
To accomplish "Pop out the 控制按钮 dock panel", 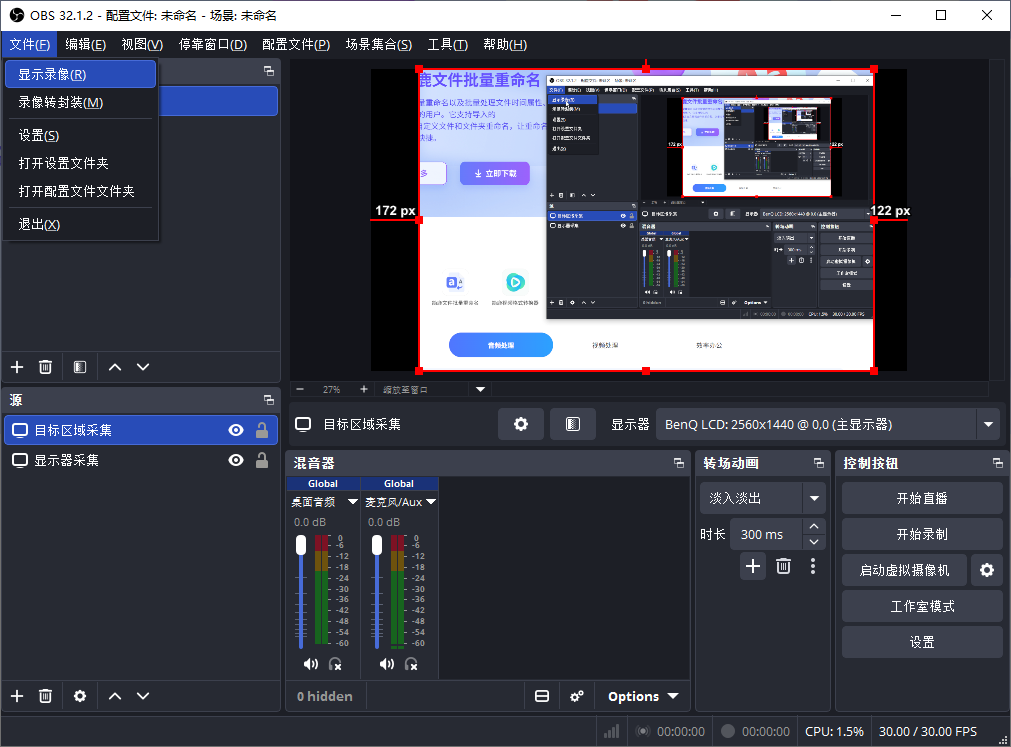I will click(997, 463).
